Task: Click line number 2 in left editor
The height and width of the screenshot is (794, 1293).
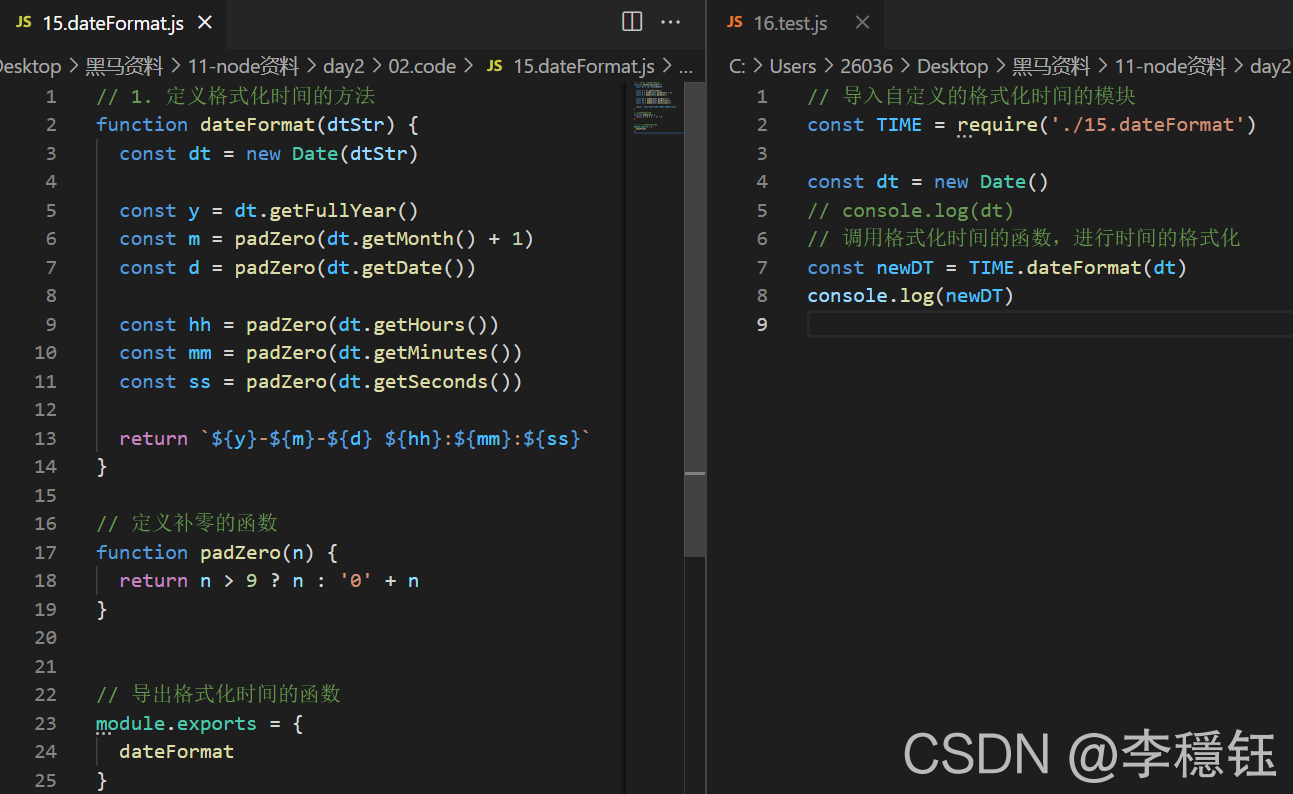Action: click(52, 124)
